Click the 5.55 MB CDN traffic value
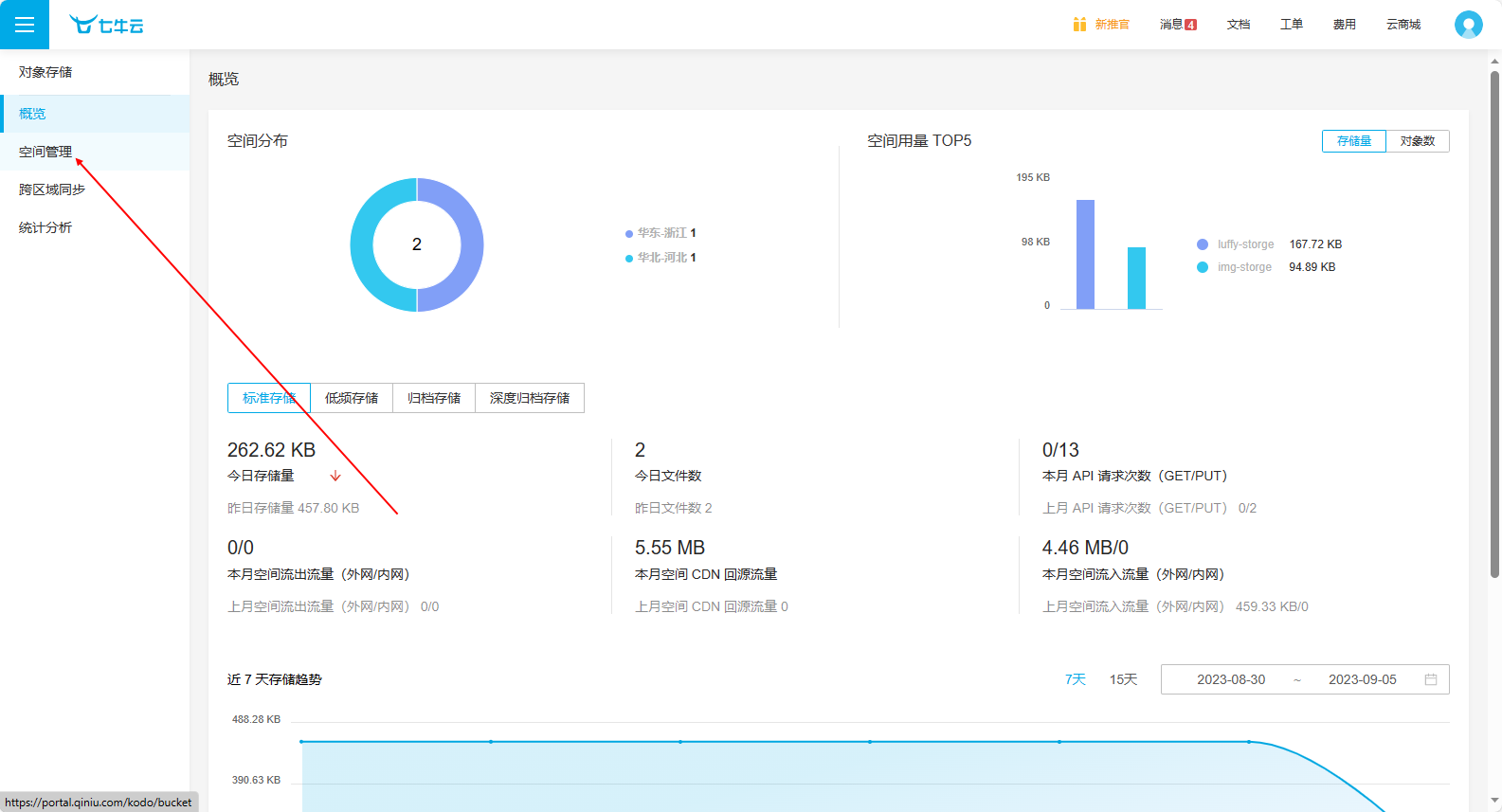 click(x=670, y=548)
